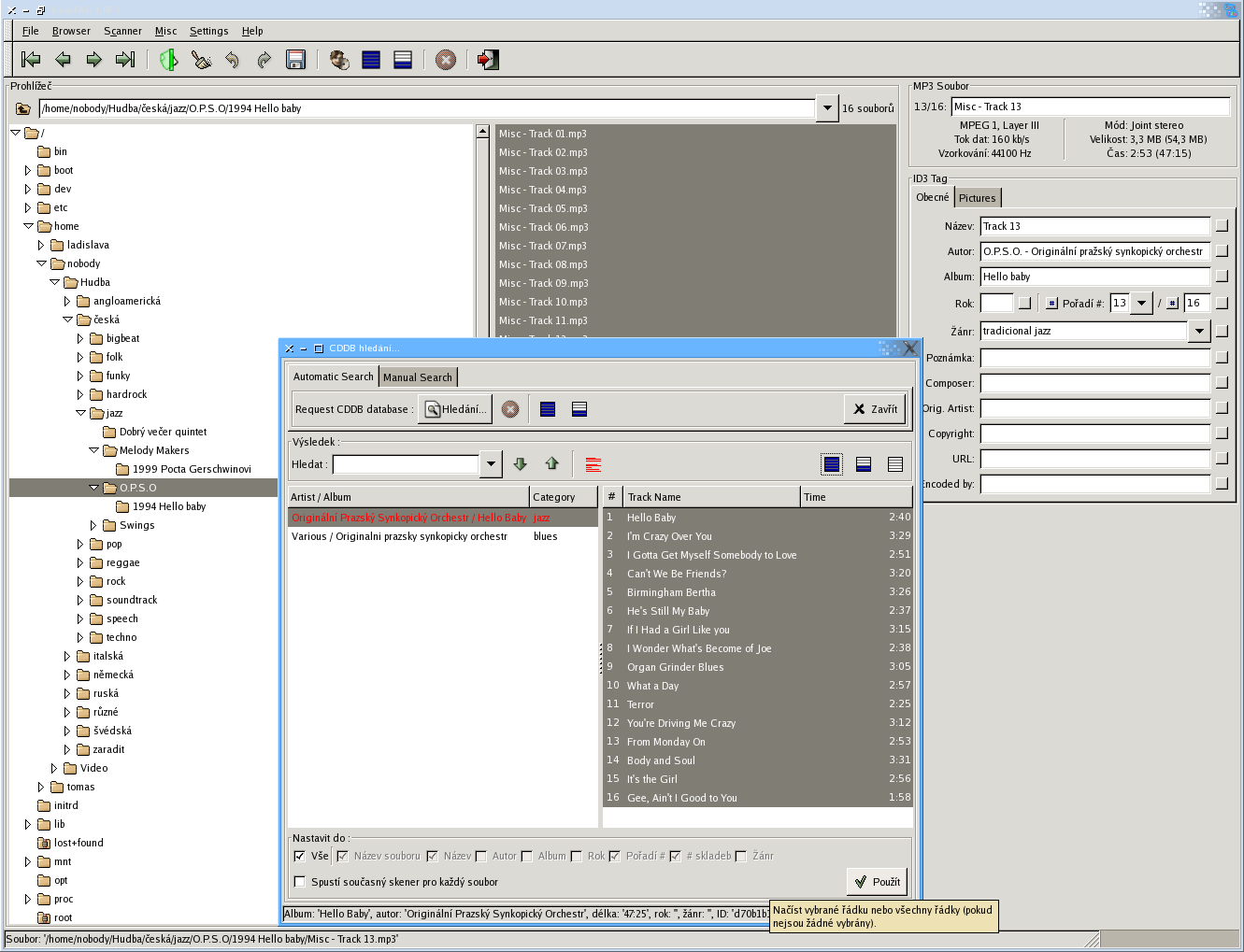Open the Žánr genre dropdown

[1200, 331]
